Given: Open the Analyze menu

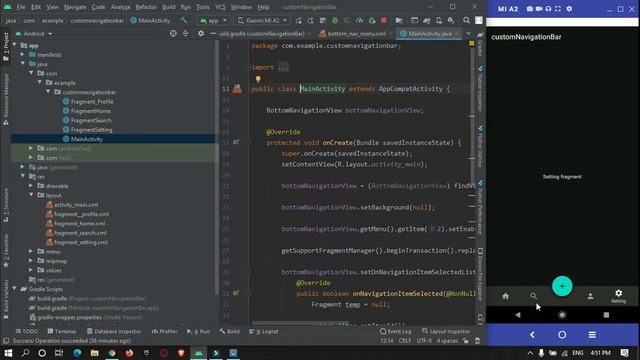Looking at the screenshot, I should [x=120, y=7].
